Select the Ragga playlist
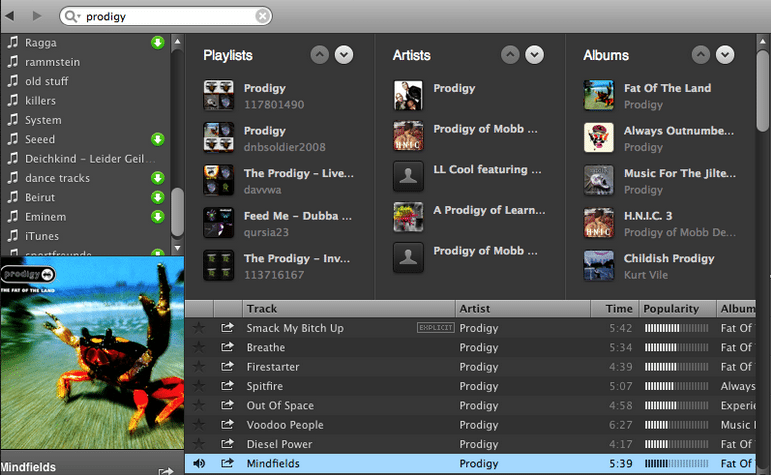 (x=41, y=43)
